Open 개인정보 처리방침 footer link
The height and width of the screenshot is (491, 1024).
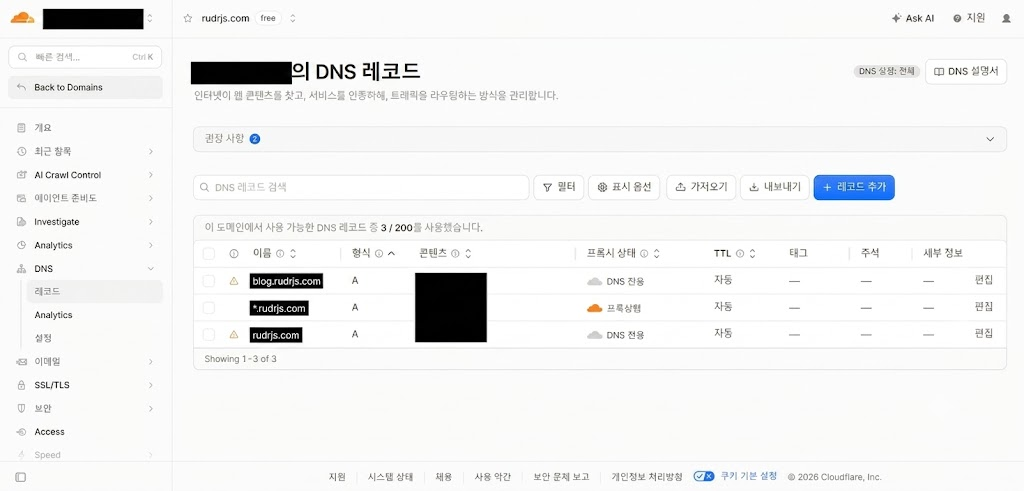(647, 477)
